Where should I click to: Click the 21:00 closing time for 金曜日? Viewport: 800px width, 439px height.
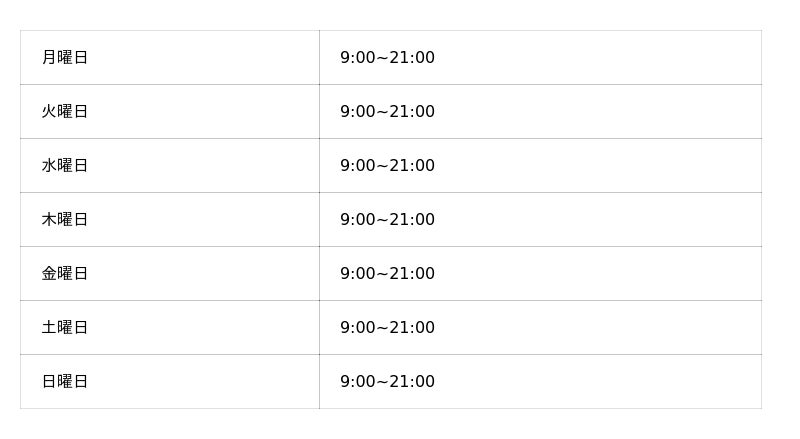(x=412, y=274)
